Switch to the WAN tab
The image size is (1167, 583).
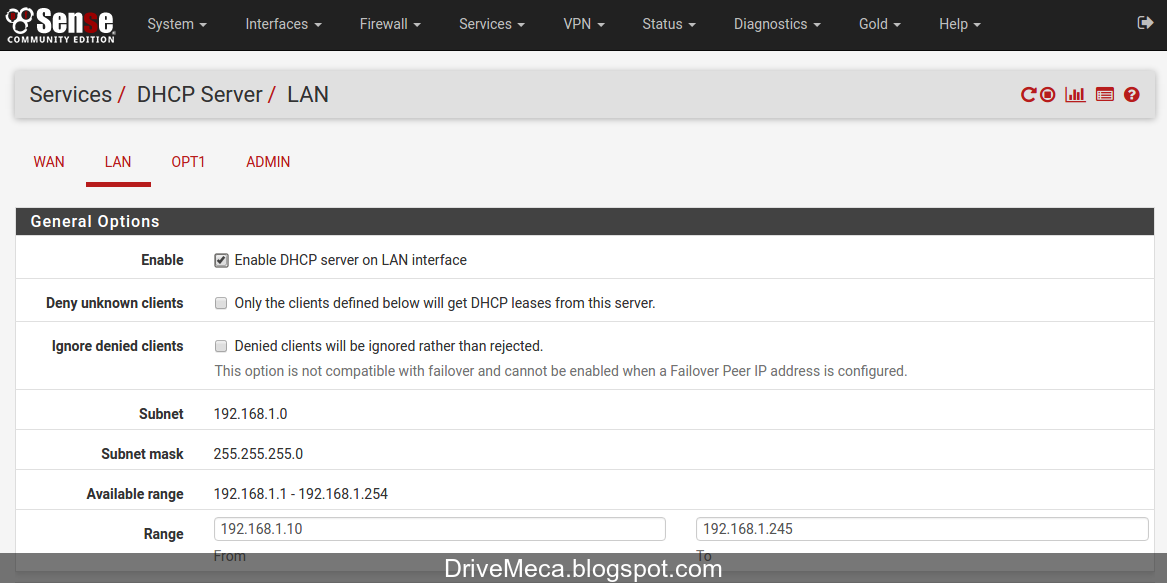48,161
